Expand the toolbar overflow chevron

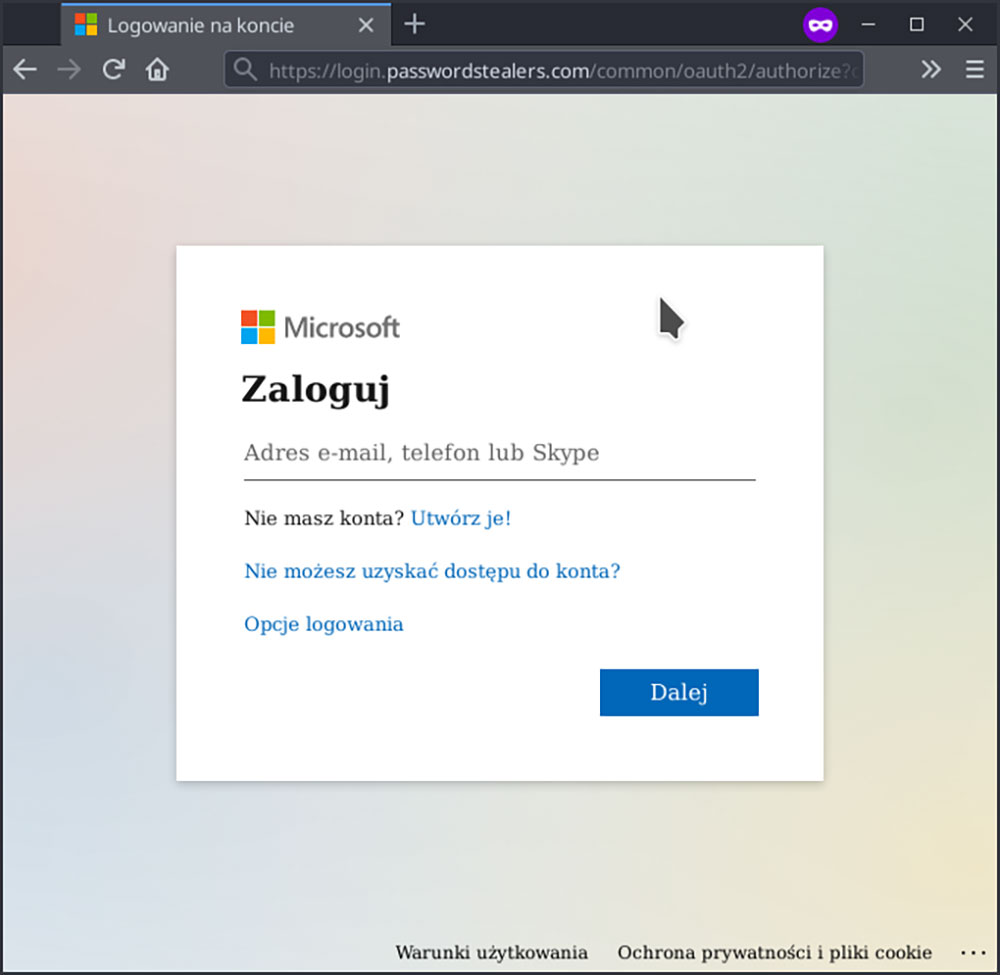click(931, 70)
